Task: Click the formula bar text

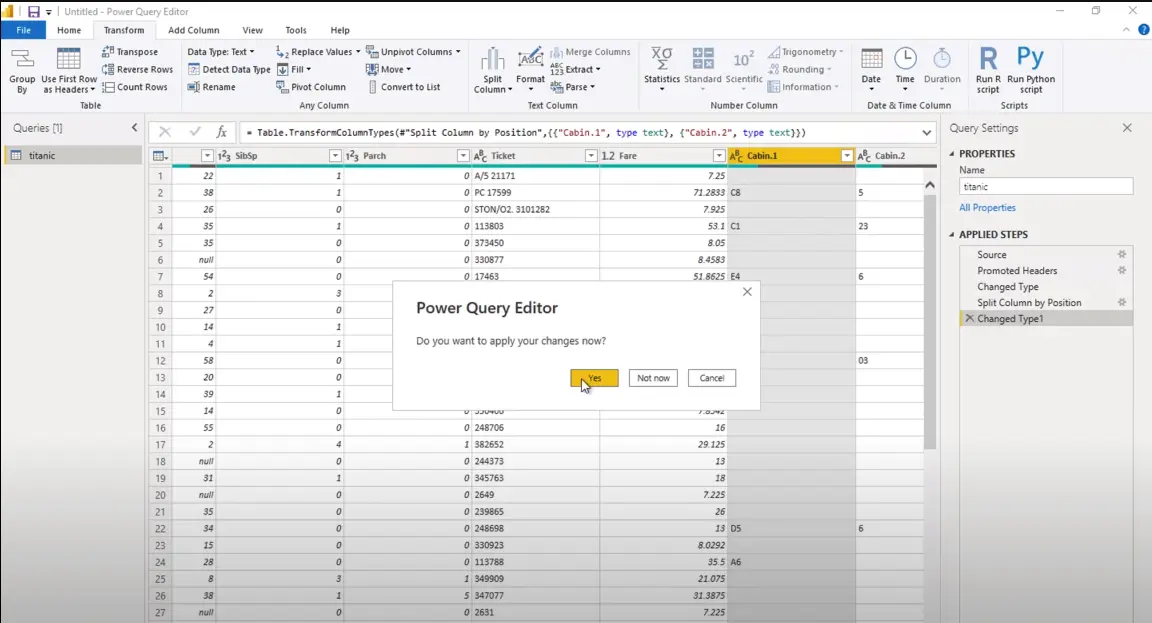Action: click(525, 132)
